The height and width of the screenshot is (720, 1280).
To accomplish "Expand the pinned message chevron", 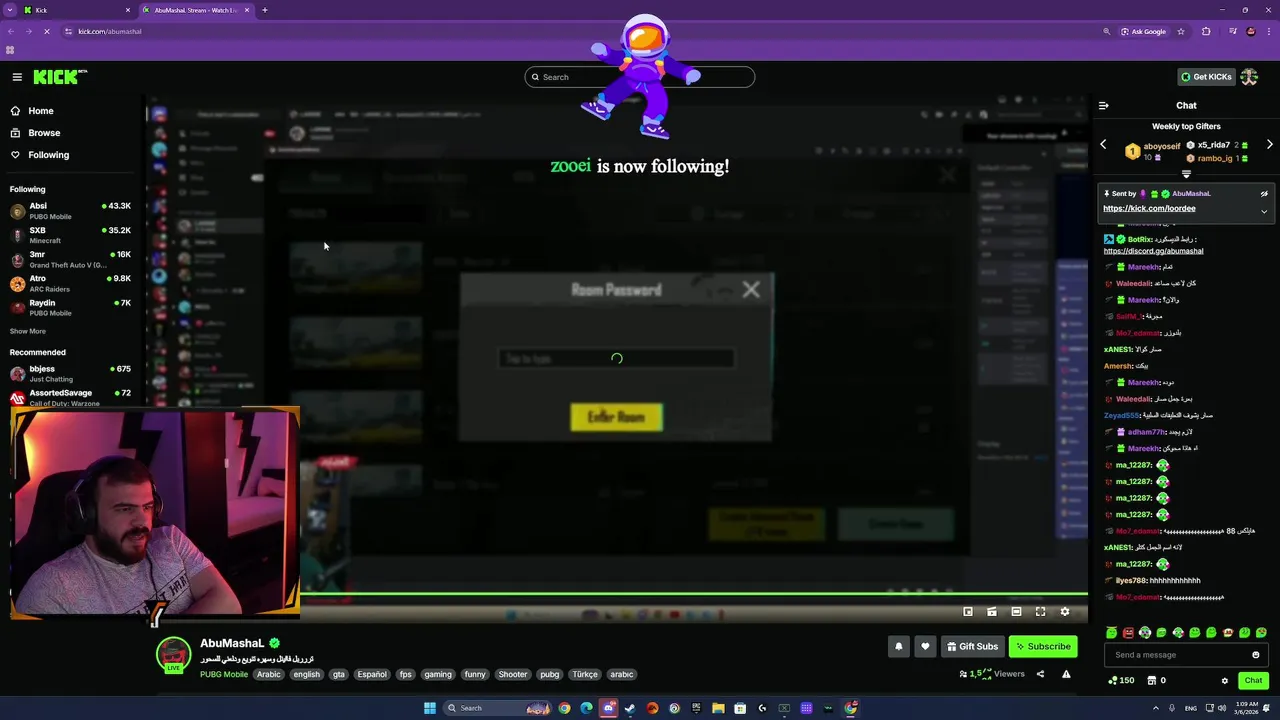I will tap(1264, 211).
